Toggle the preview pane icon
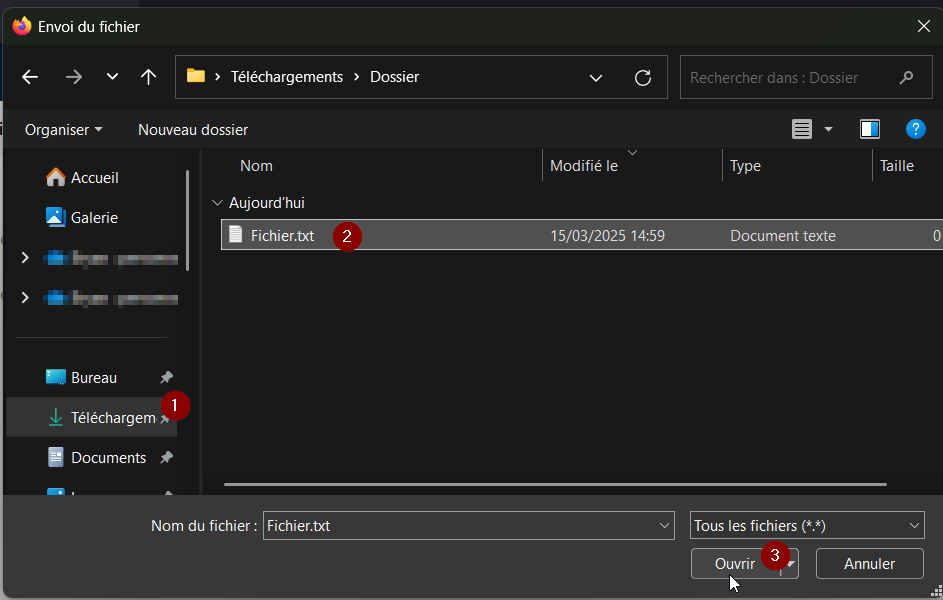This screenshot has height=600, width=943. click(869, 129)
